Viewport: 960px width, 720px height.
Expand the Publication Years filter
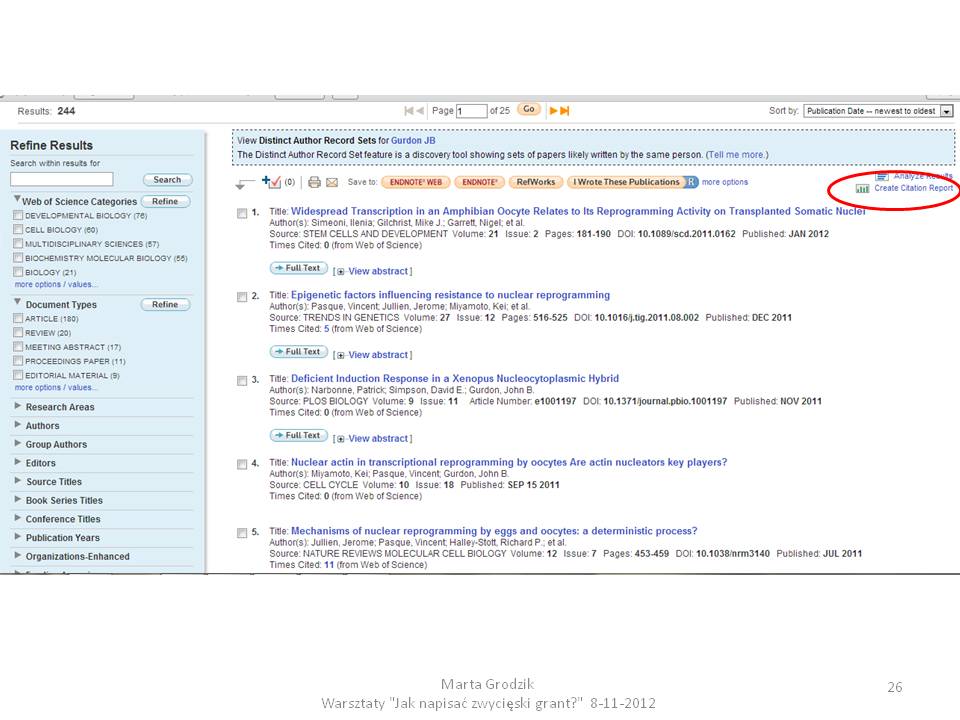[x=18, y=536]
